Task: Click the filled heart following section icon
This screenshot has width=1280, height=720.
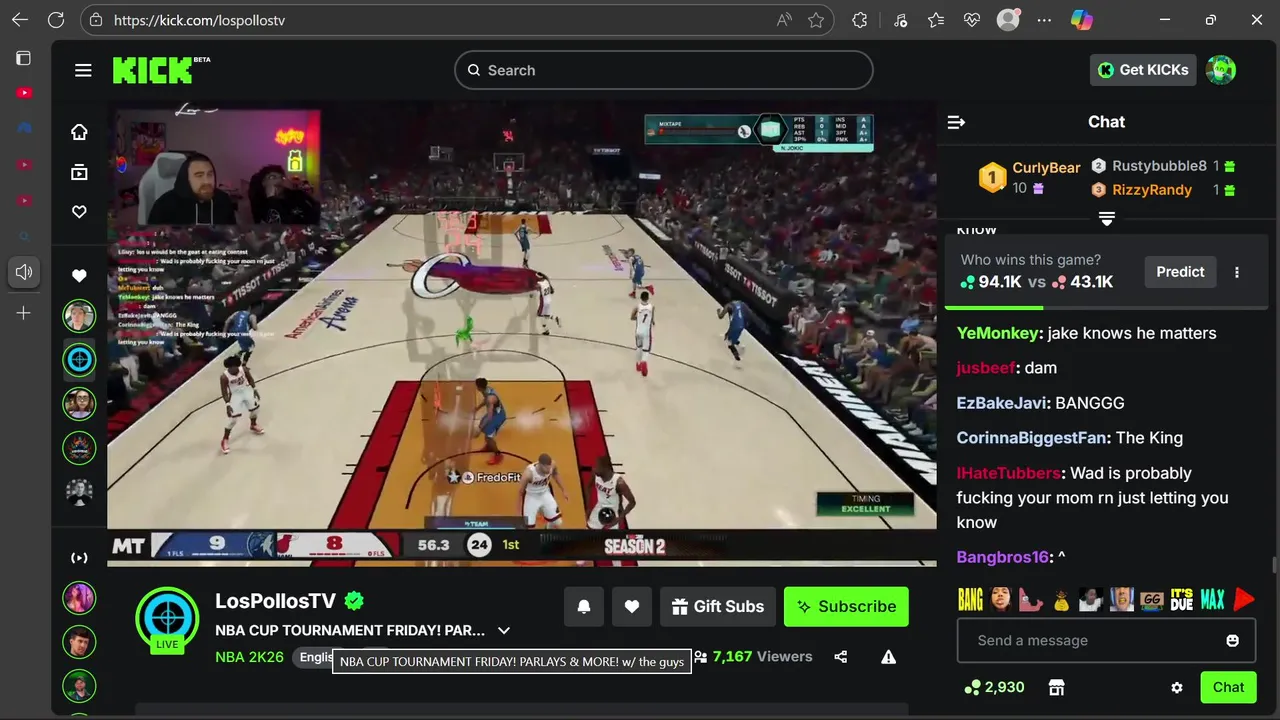Action: tap(79, 276)
